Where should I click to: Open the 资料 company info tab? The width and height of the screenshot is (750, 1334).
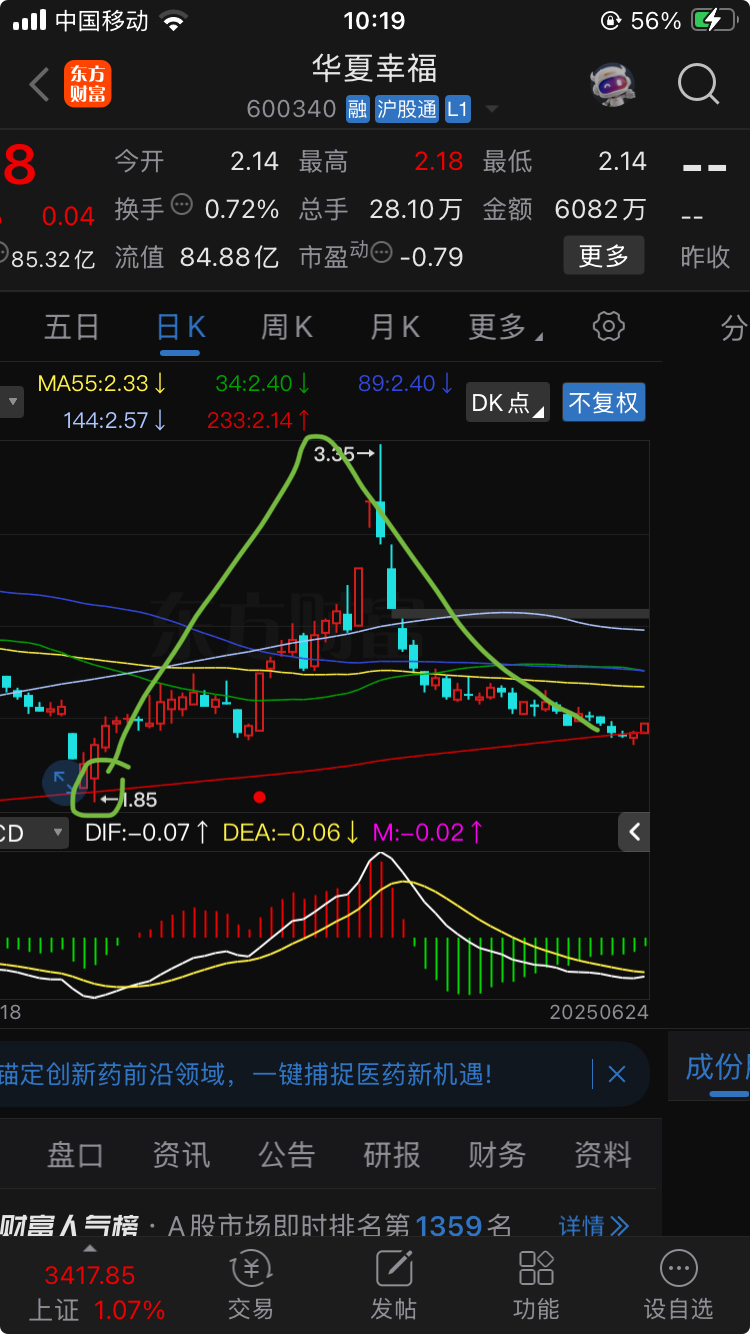coord(603,1156)
